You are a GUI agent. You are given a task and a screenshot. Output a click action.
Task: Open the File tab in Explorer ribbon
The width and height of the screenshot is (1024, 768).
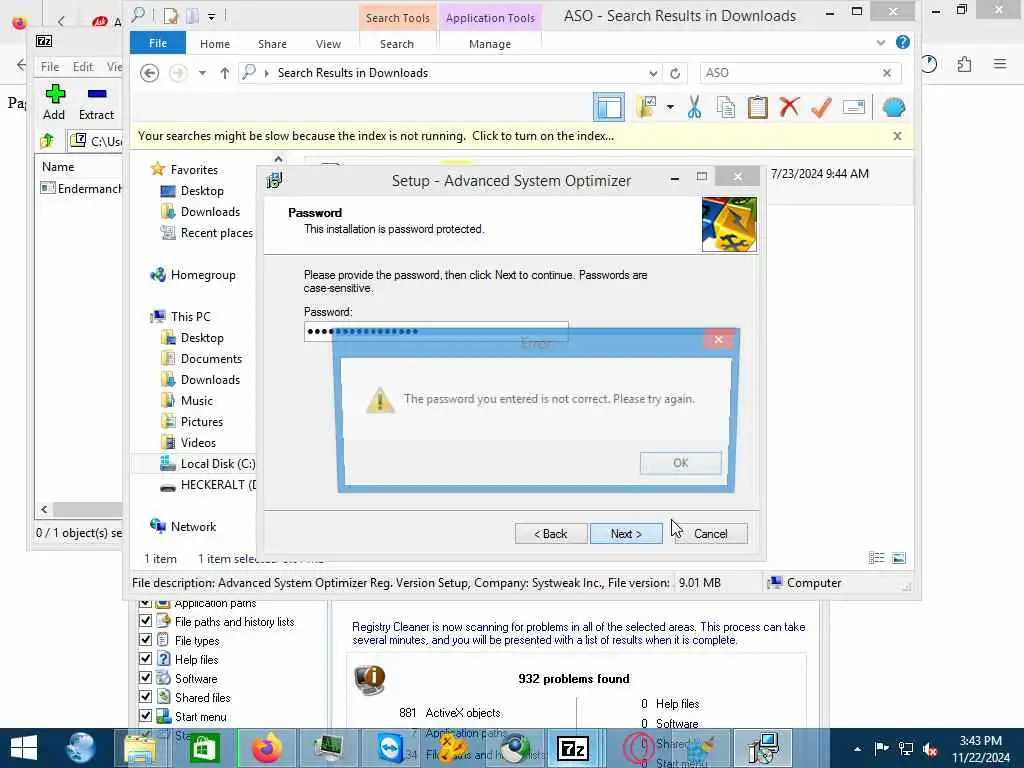click(158, 43)
